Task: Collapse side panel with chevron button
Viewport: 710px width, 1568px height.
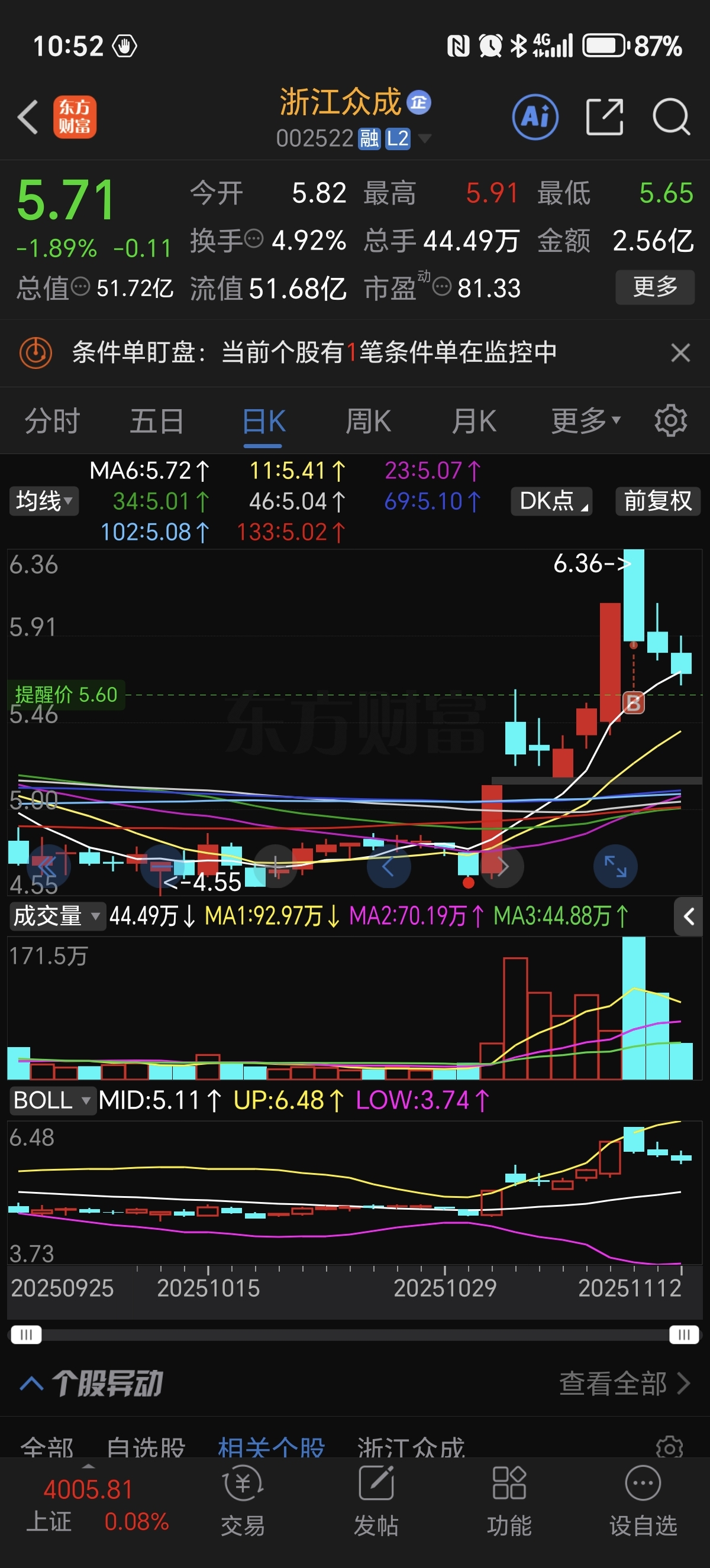Action: (688, 916)
